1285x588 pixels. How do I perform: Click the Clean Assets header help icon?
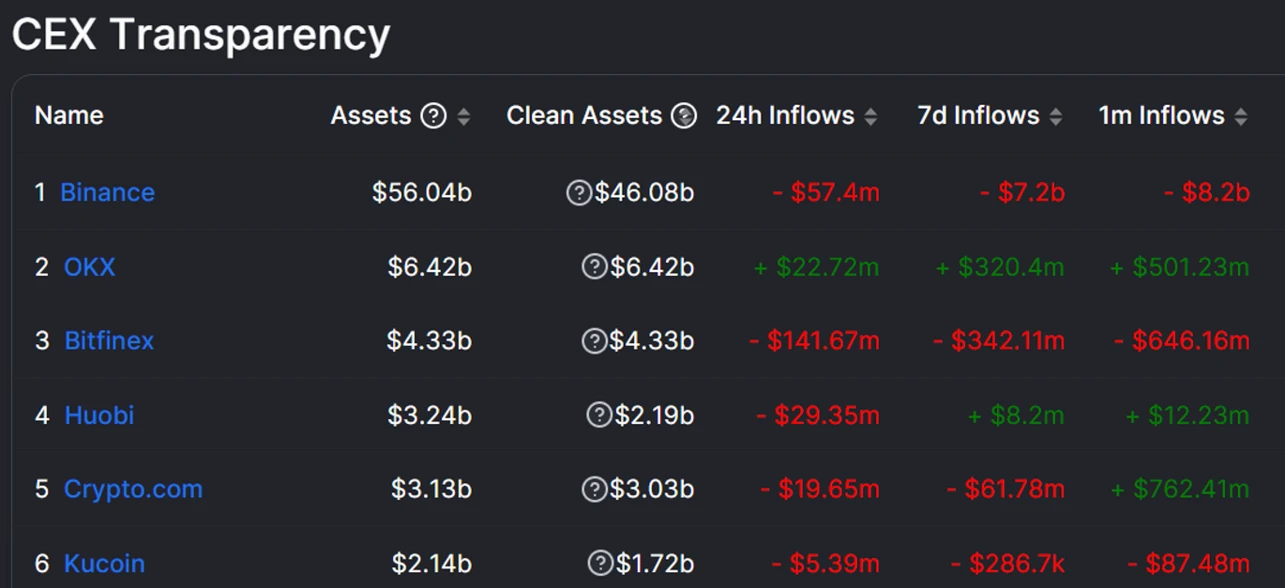click(x=684, y=116)
